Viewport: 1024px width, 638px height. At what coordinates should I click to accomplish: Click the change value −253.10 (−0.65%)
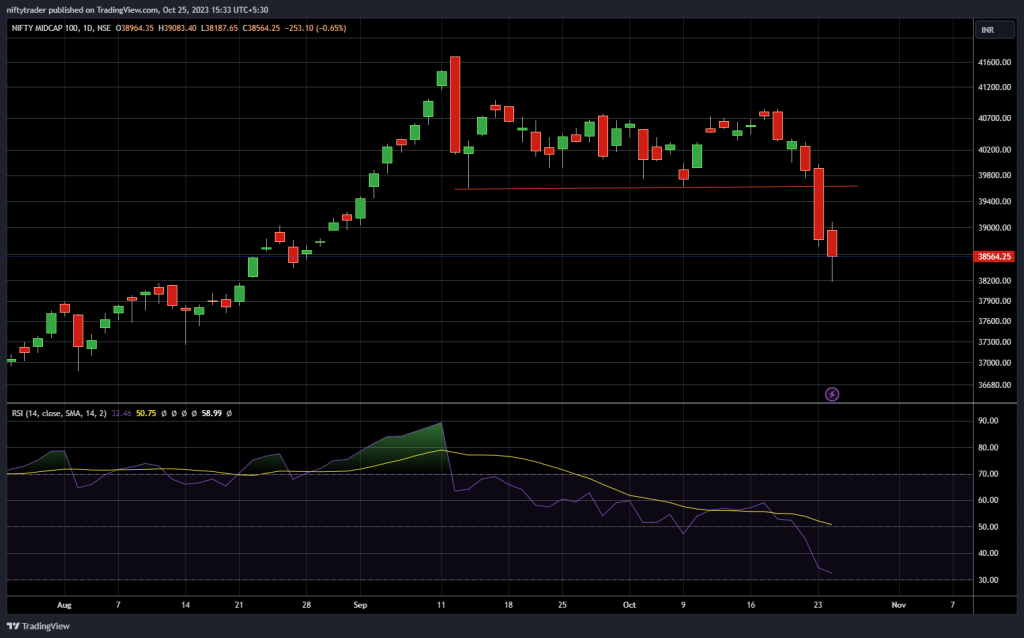point(316,28)
